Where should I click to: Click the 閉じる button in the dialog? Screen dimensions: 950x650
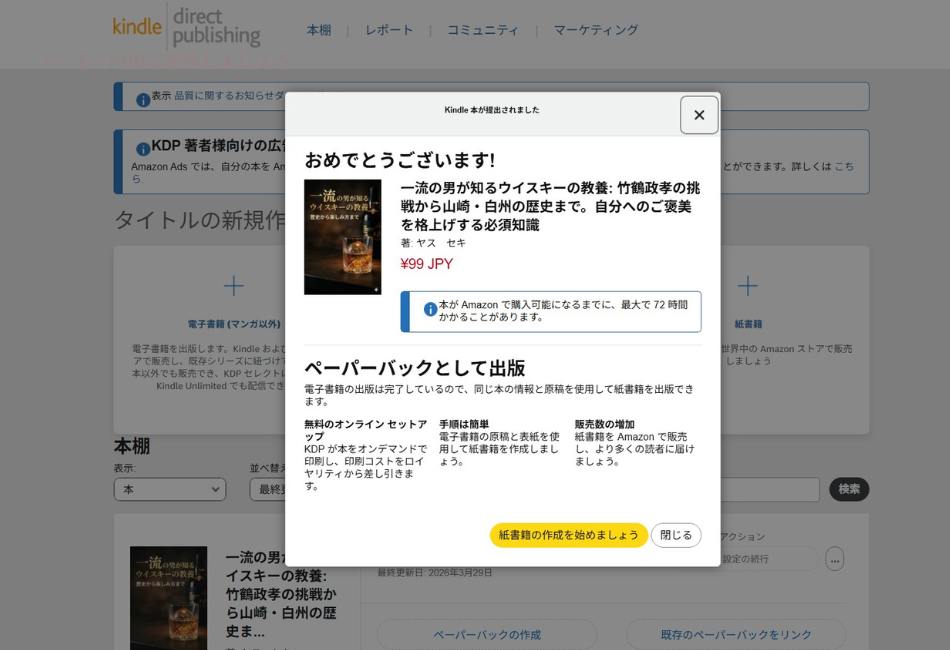pyautogui.click(x=676, y=535)
